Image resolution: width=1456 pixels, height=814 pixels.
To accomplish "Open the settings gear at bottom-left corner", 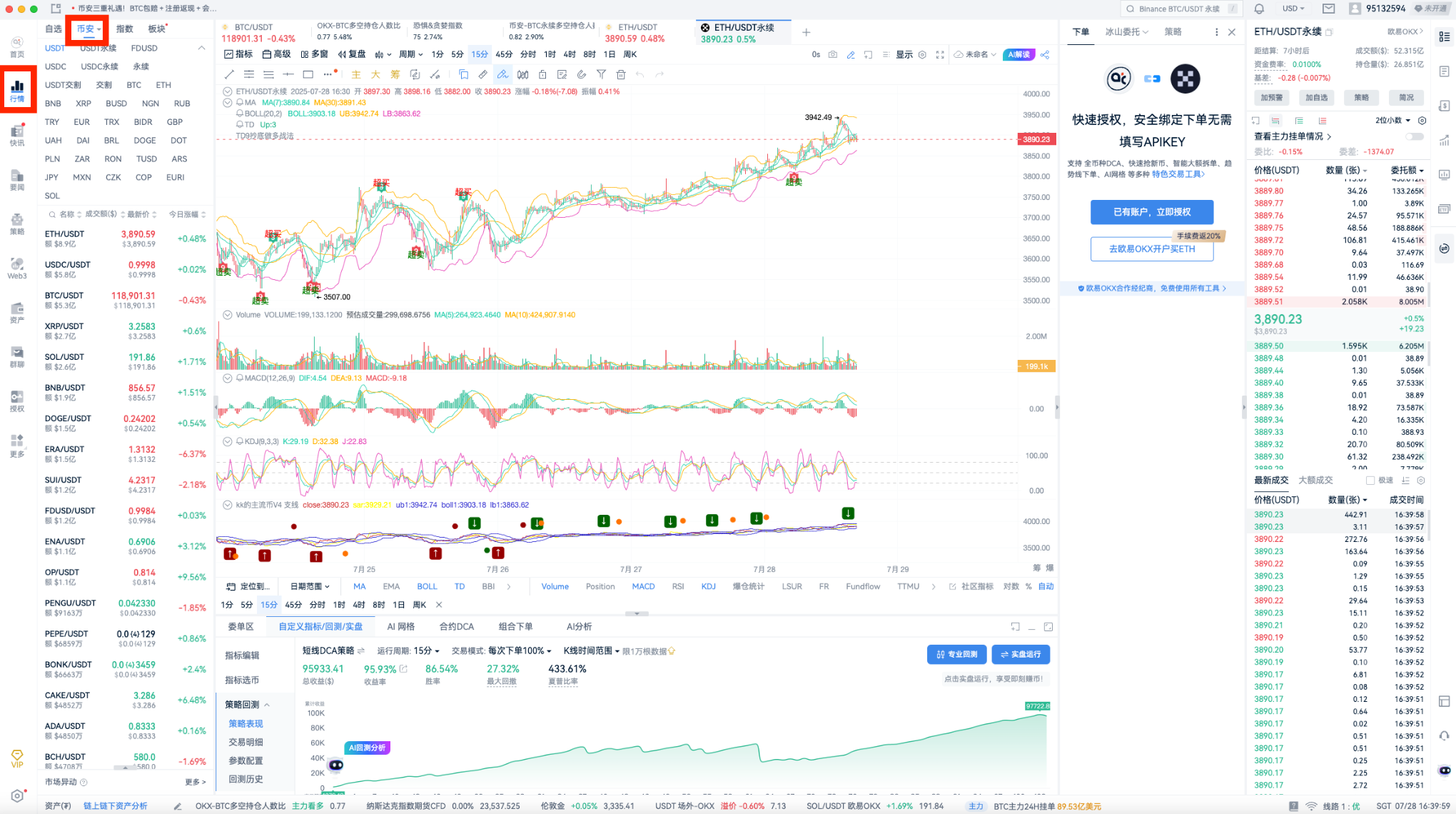I will (x=17, y=795).
